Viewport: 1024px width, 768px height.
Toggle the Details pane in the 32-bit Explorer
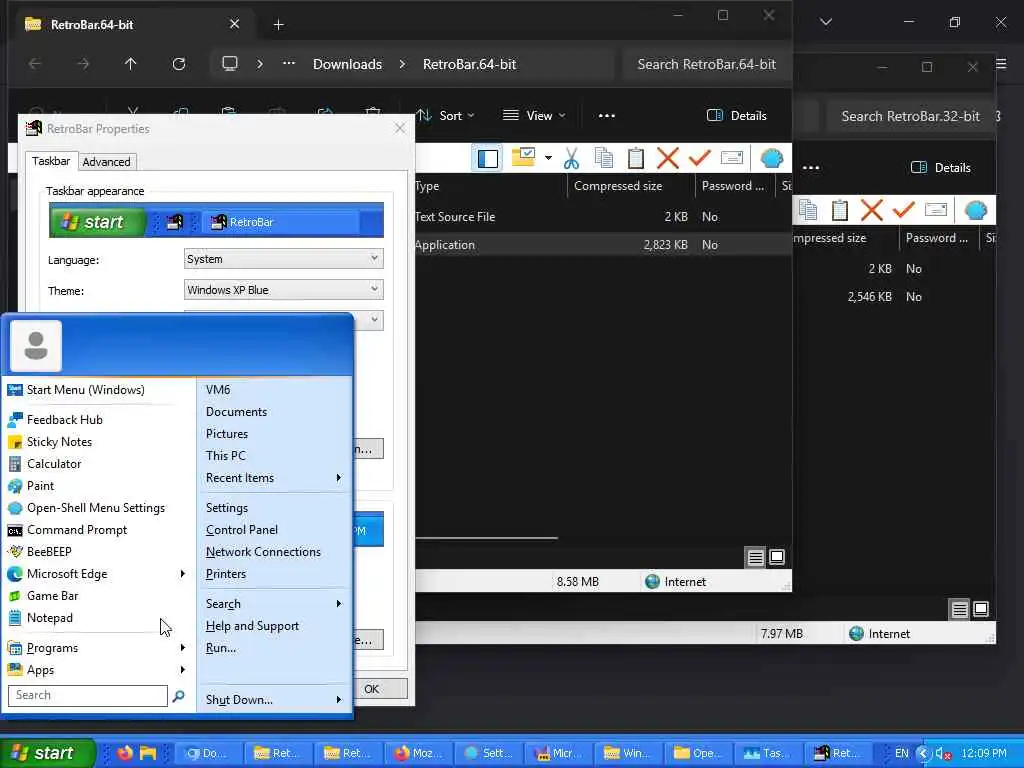coord(940,168)
